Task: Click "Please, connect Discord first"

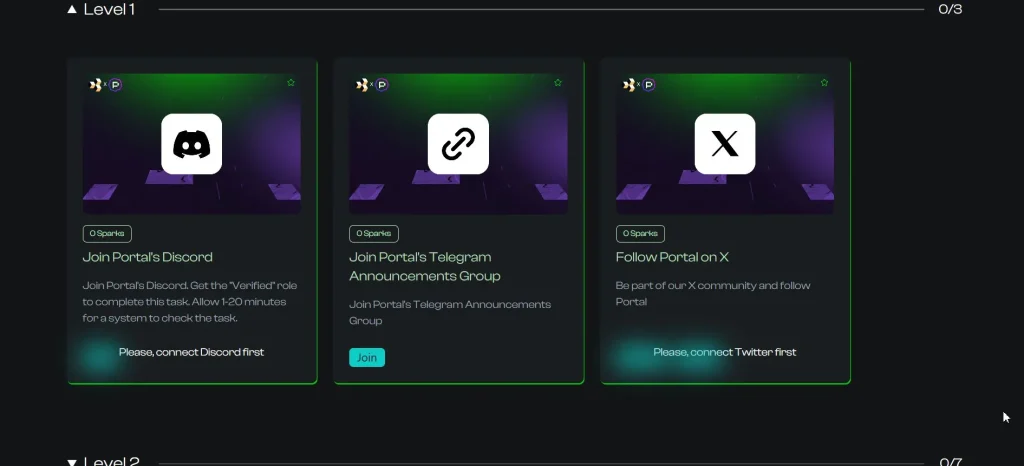Action: click(x=191, y=352)
